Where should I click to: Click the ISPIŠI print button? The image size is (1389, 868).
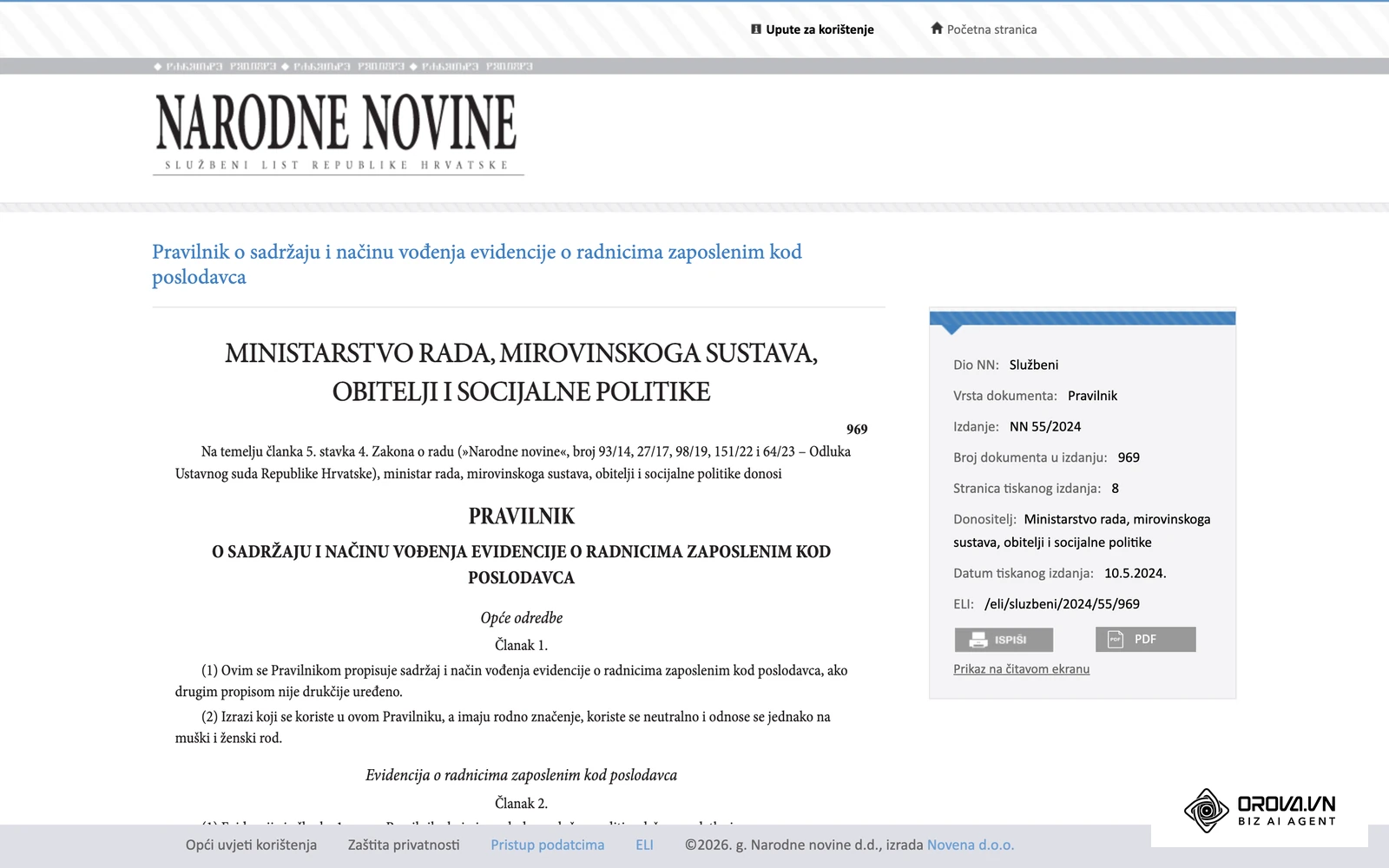click(x=1004, y=640)
